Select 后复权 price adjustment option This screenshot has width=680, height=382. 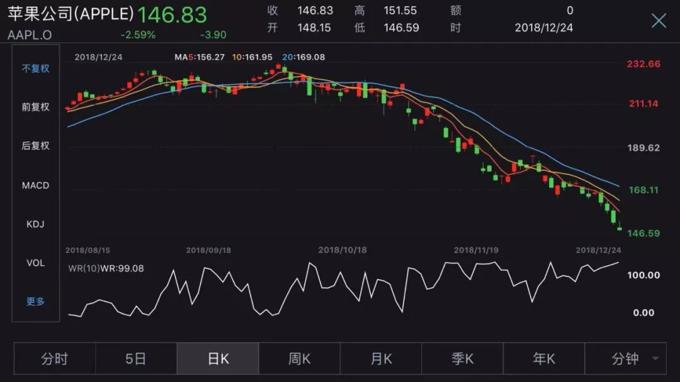click(36, 146)
